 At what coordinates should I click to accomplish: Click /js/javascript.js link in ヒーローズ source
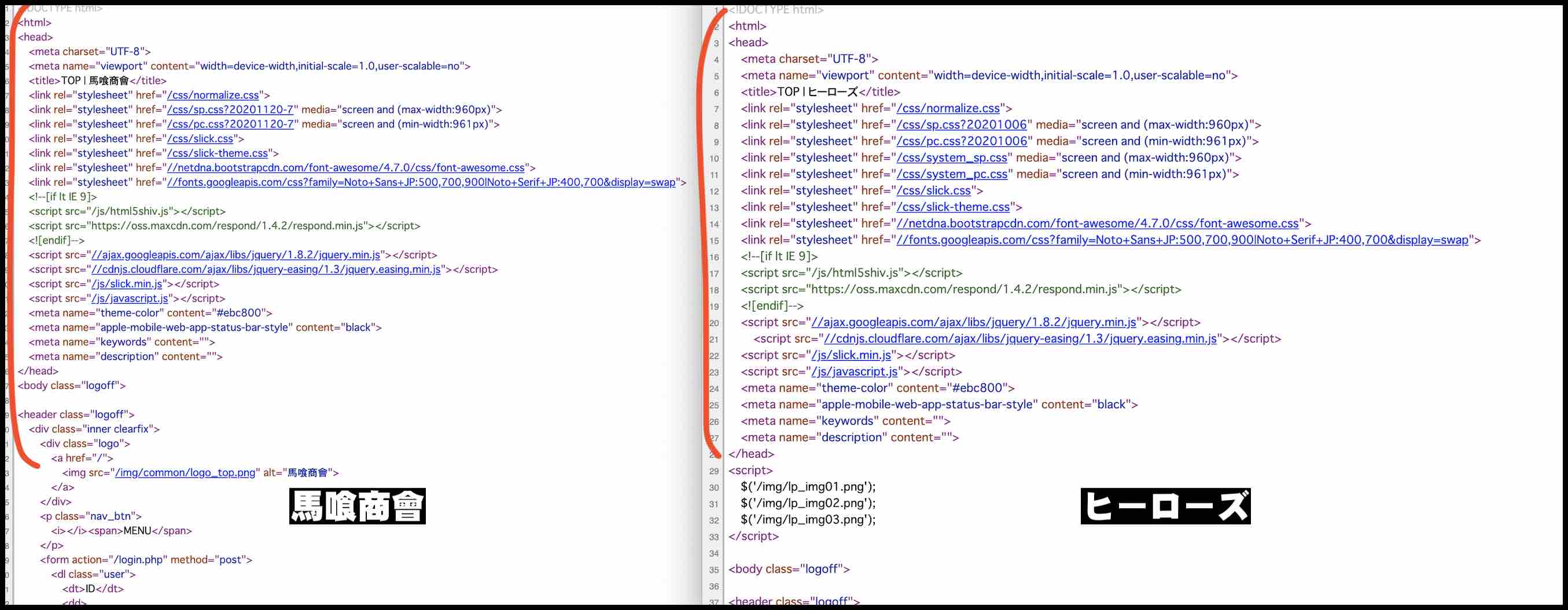click(854, 372)
